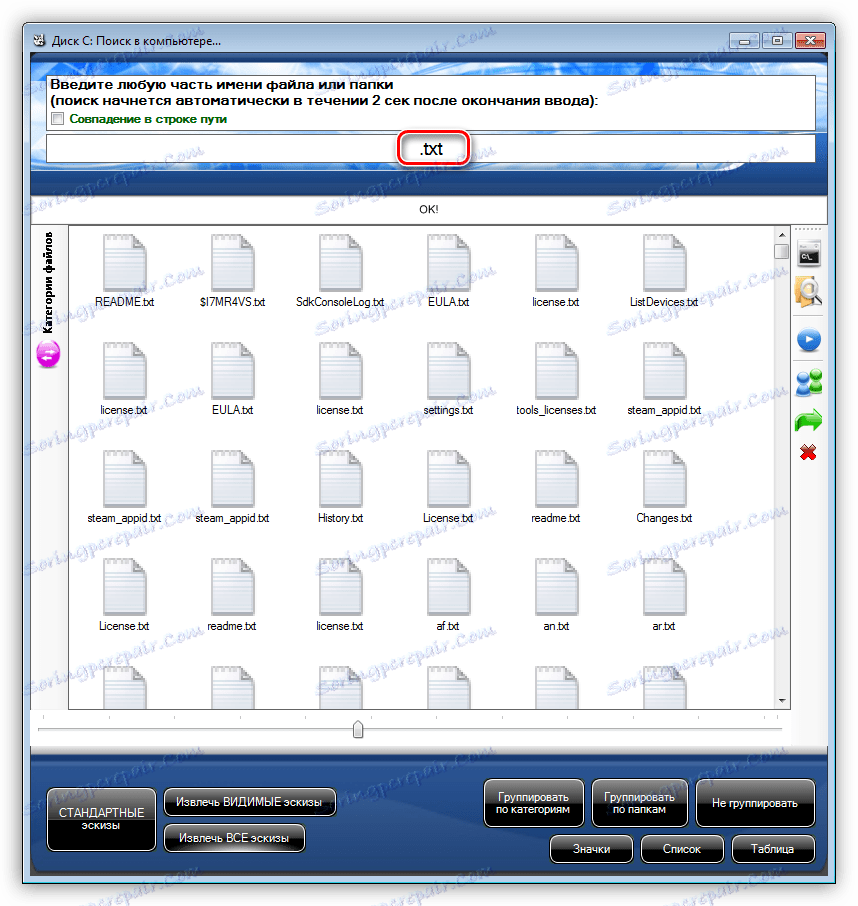Click the scrollbar up arrow in the file list
This screenshot has height=906, width=858.
point(782,235)
